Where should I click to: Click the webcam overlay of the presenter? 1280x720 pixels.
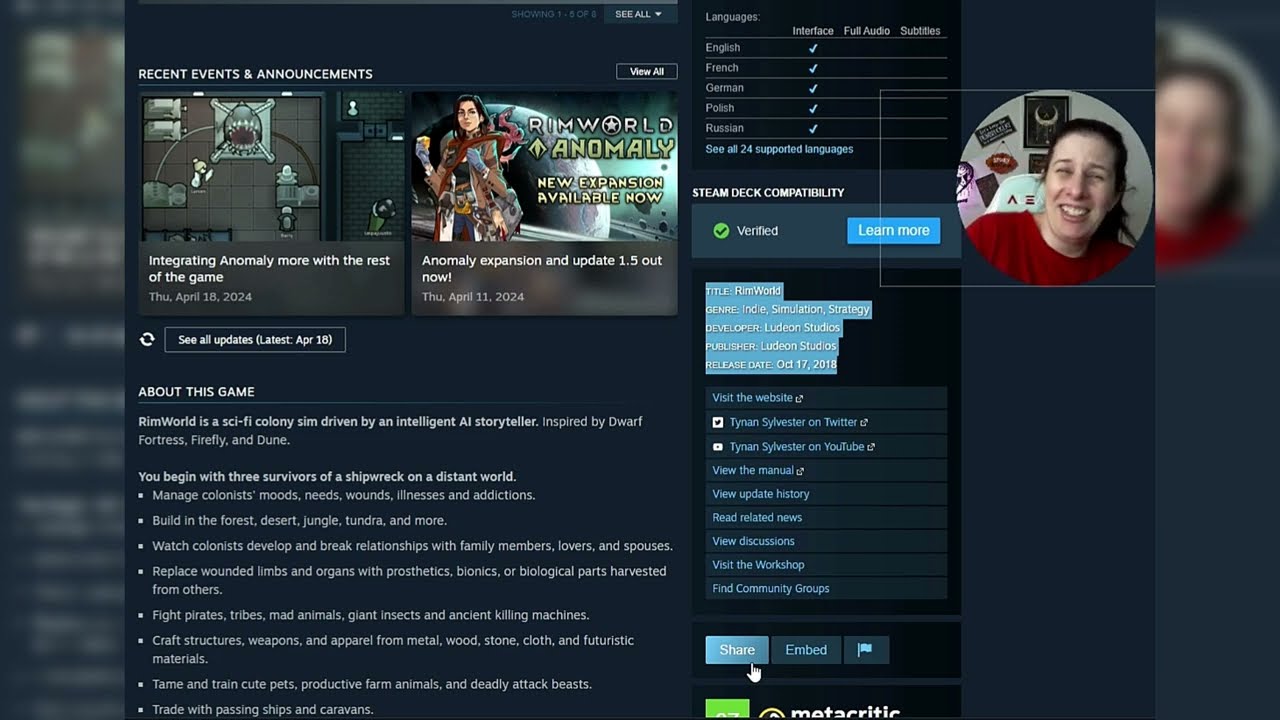click(1055, 188)
